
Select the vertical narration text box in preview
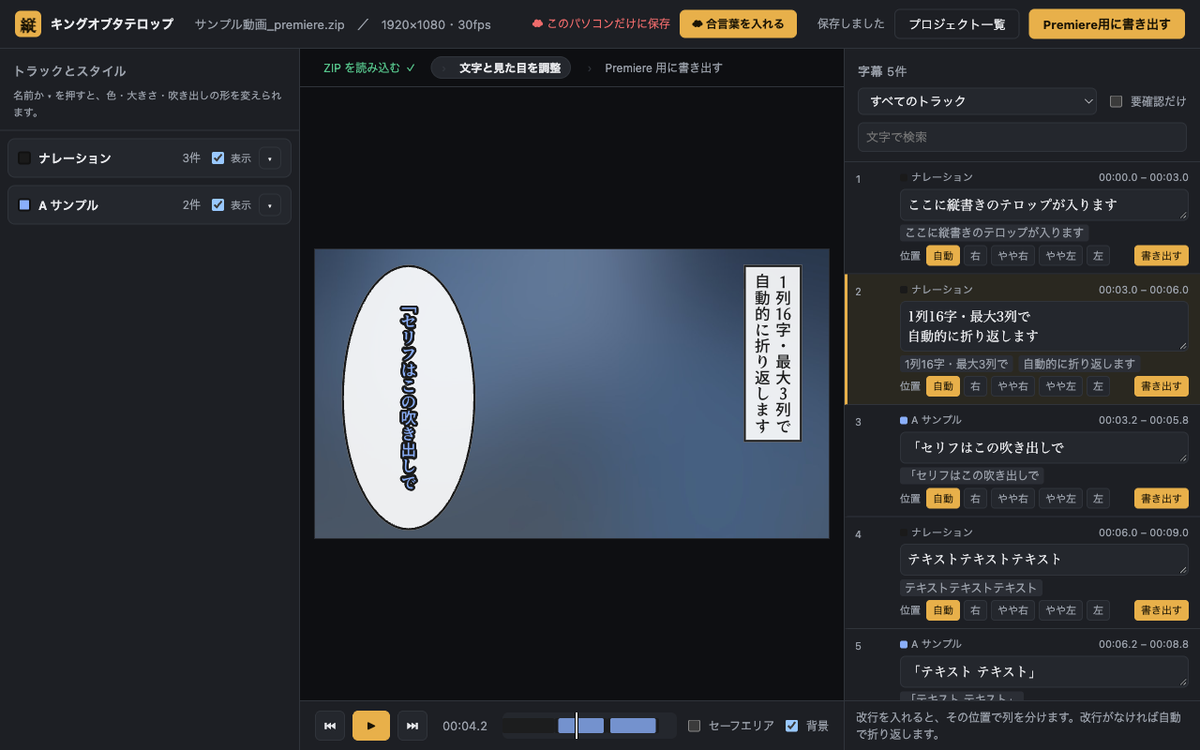tap(773, 353)
